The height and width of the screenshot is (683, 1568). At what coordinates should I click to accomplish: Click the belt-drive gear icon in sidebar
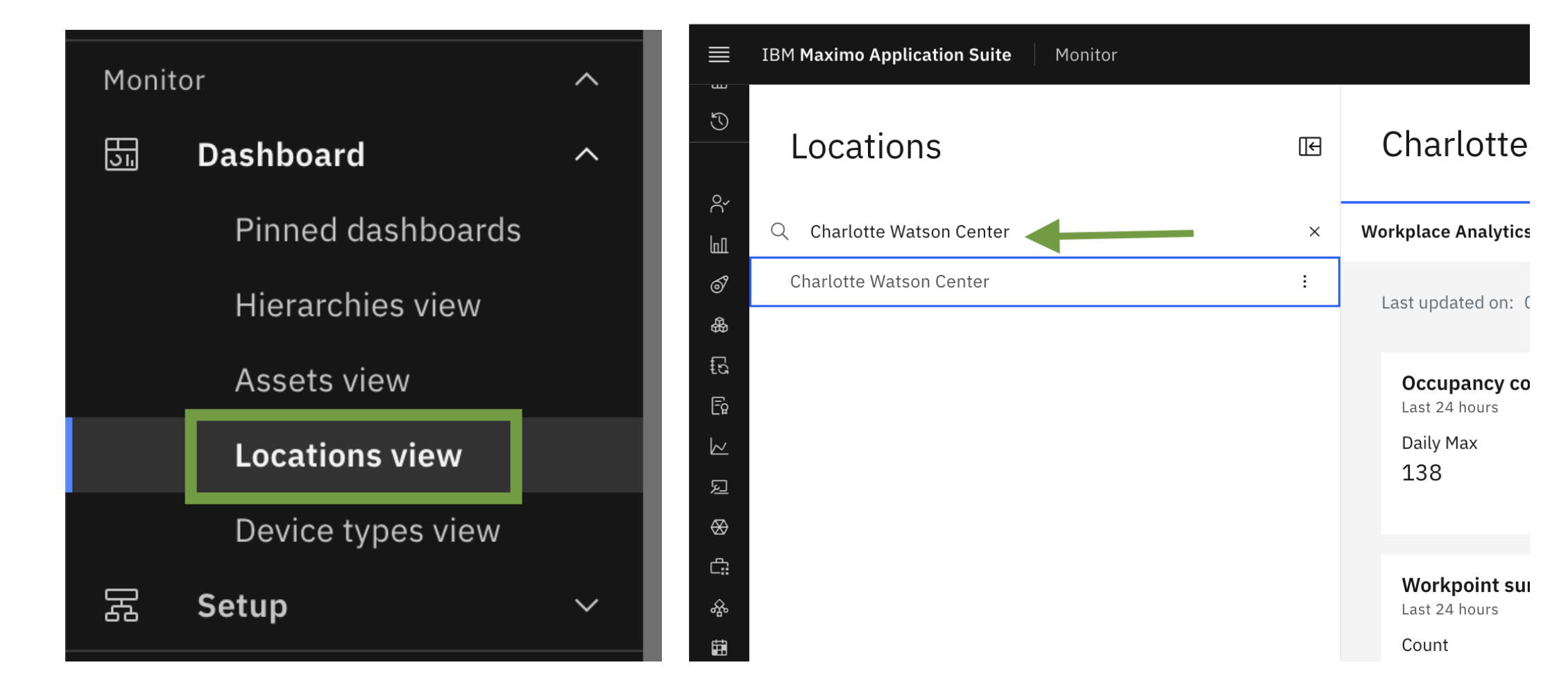coord(719,285)
